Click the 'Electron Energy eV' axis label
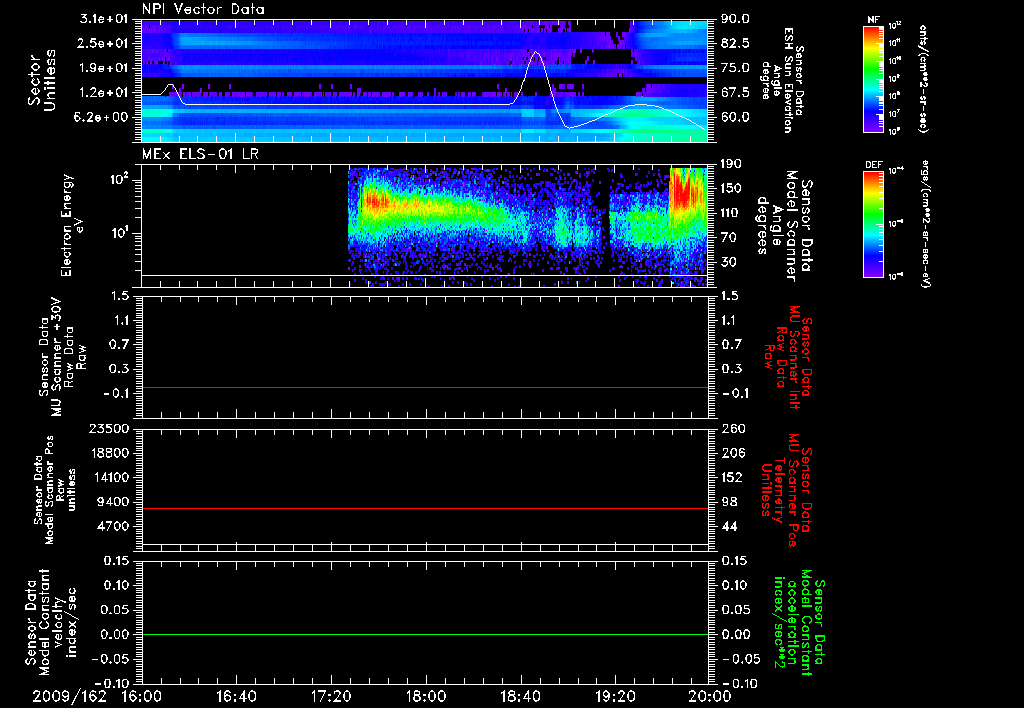The image size is (1024, 708). (x=72, y=225)
